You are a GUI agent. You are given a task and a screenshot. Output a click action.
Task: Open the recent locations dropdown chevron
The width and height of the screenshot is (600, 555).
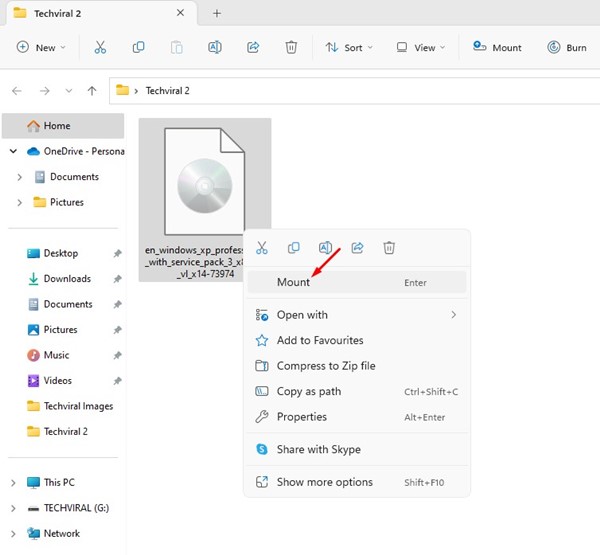(69, 91)
